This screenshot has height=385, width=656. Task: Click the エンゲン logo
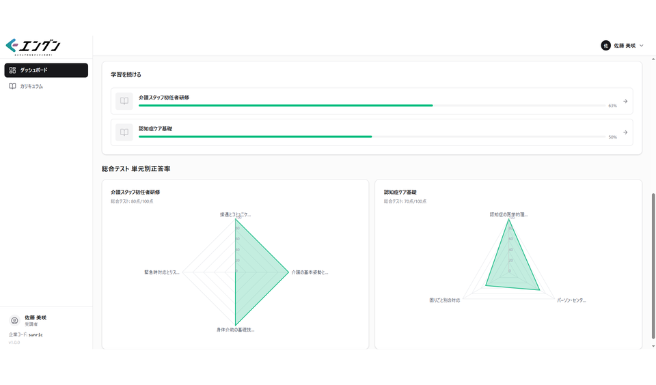(x=33, y=46)
